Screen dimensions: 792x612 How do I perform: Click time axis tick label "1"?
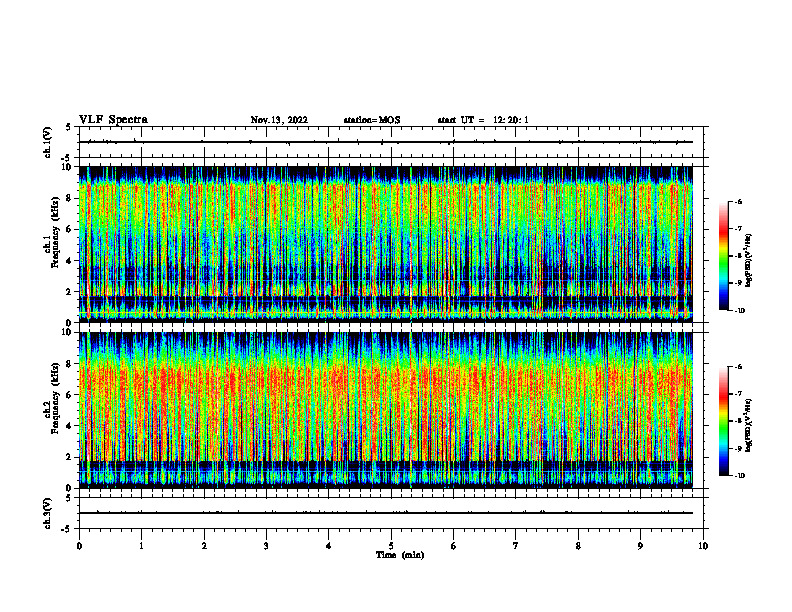(x=141, y=546)
